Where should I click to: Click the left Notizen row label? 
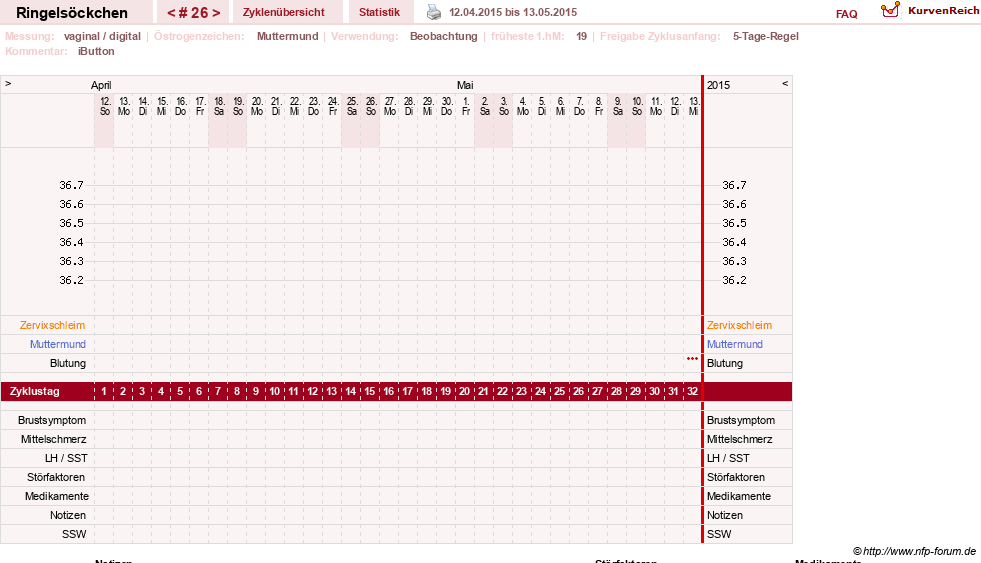point(68,515)
